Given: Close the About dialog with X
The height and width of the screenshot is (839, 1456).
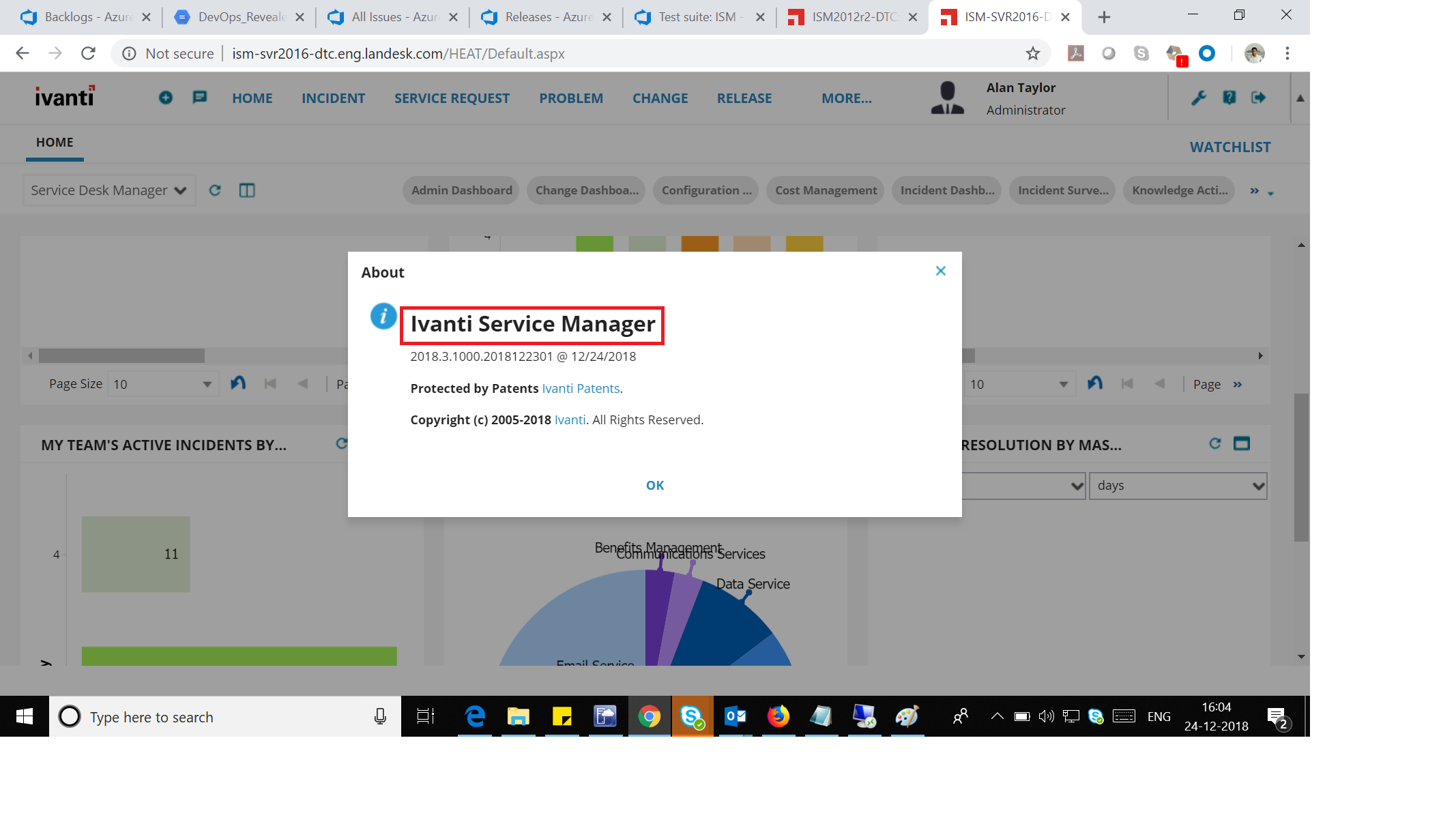Looking at the screenshot, I should pos(940,271).
